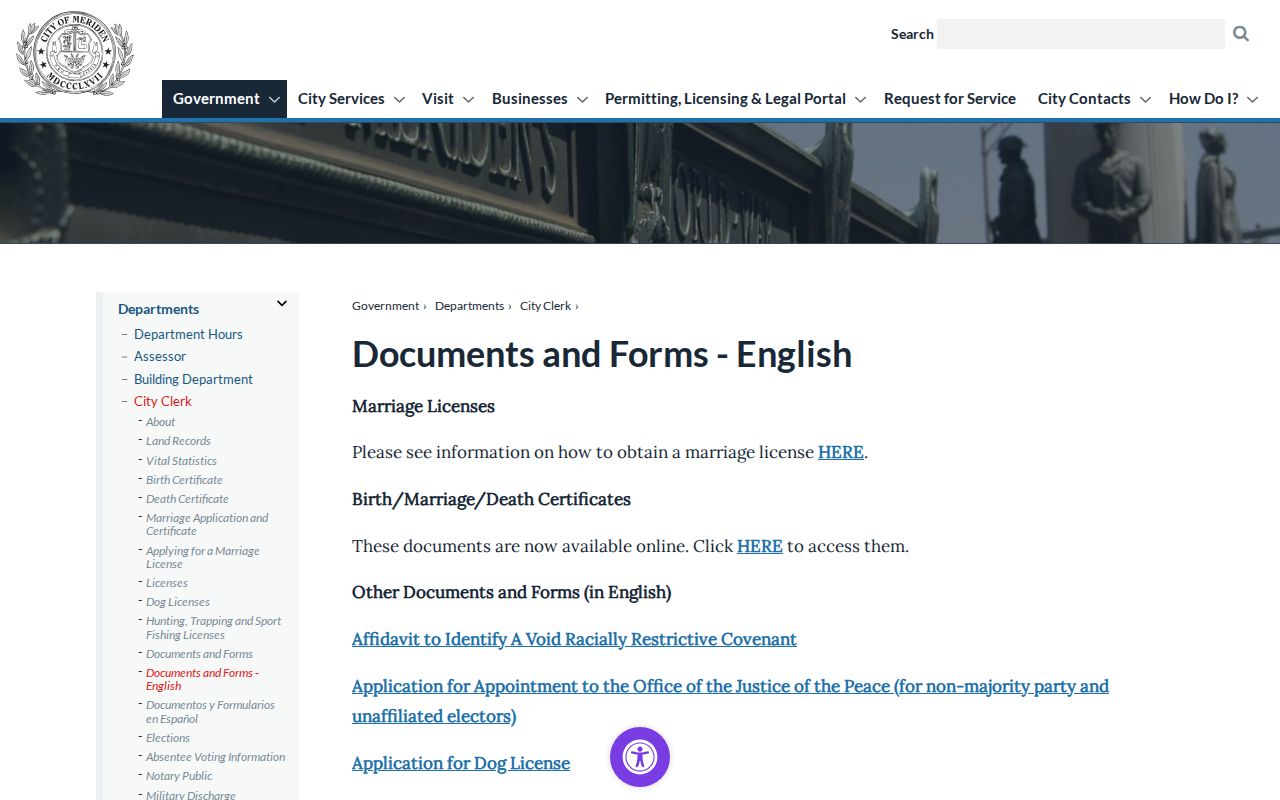Open Documentos y Formularios en Español
The image size is (1280, 800).
pyautogui.click(x=210, y=712)
